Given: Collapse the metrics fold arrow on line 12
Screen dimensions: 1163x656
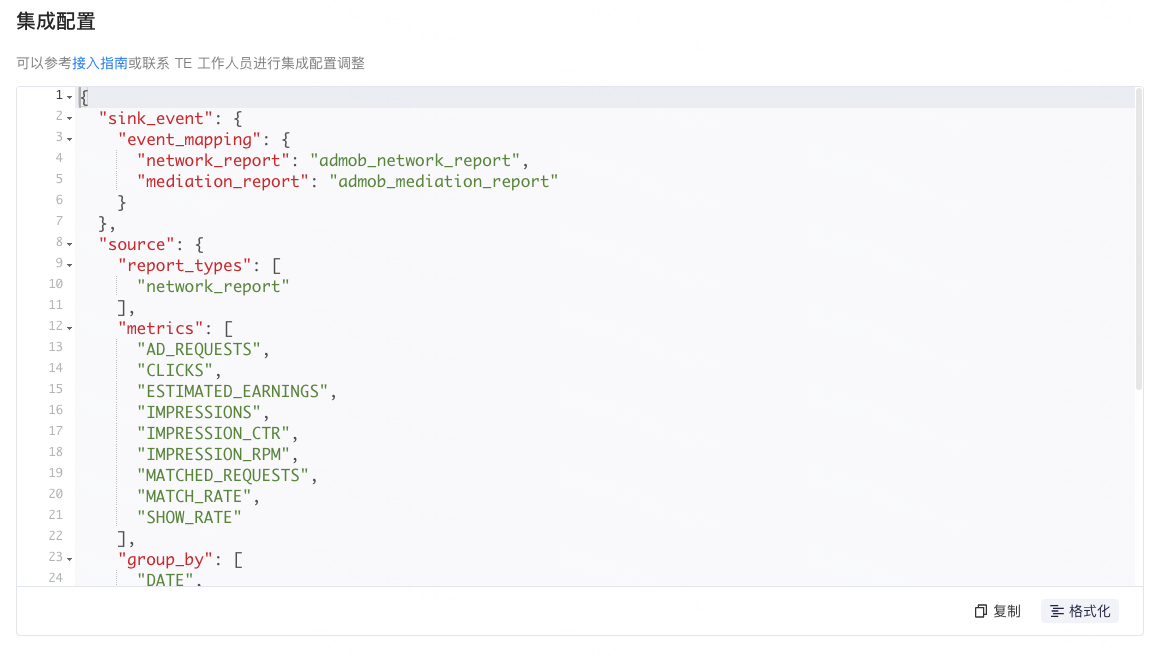Looking at the screenshot, I should pyautogui.click(x=69, y=328).
